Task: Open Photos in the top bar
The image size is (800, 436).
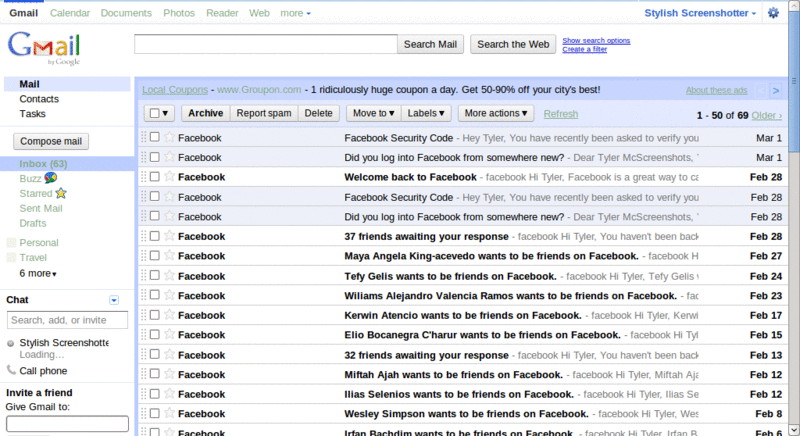Action: coord(179,13)
